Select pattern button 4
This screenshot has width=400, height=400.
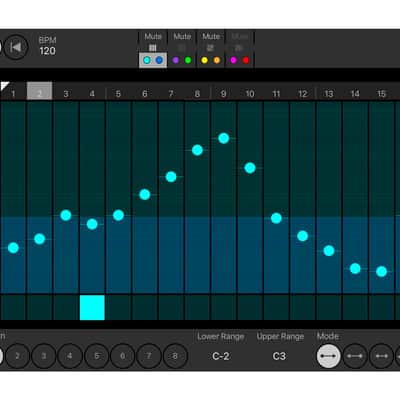(70, 356)
